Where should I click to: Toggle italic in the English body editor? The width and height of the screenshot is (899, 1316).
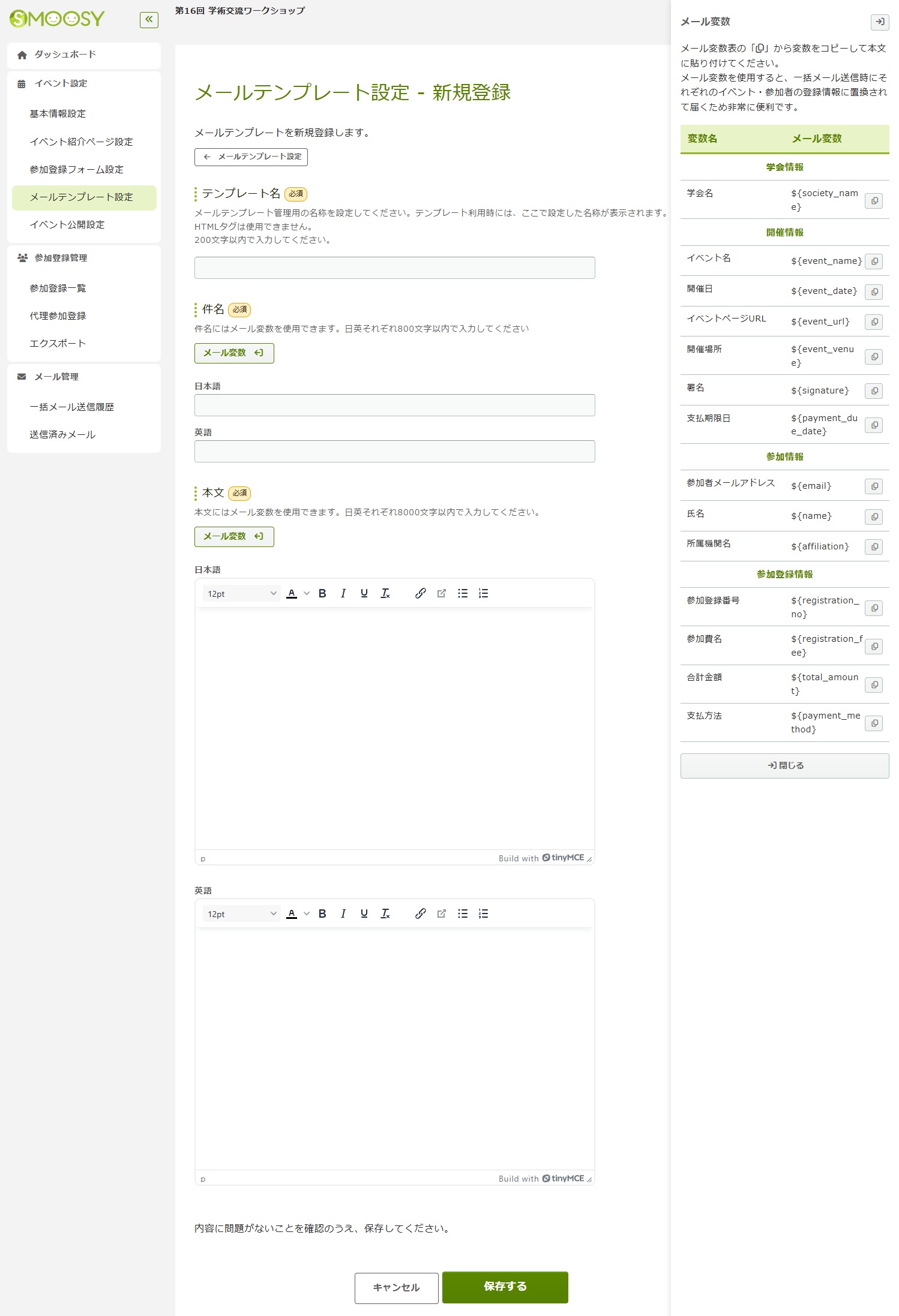(343, 914)
